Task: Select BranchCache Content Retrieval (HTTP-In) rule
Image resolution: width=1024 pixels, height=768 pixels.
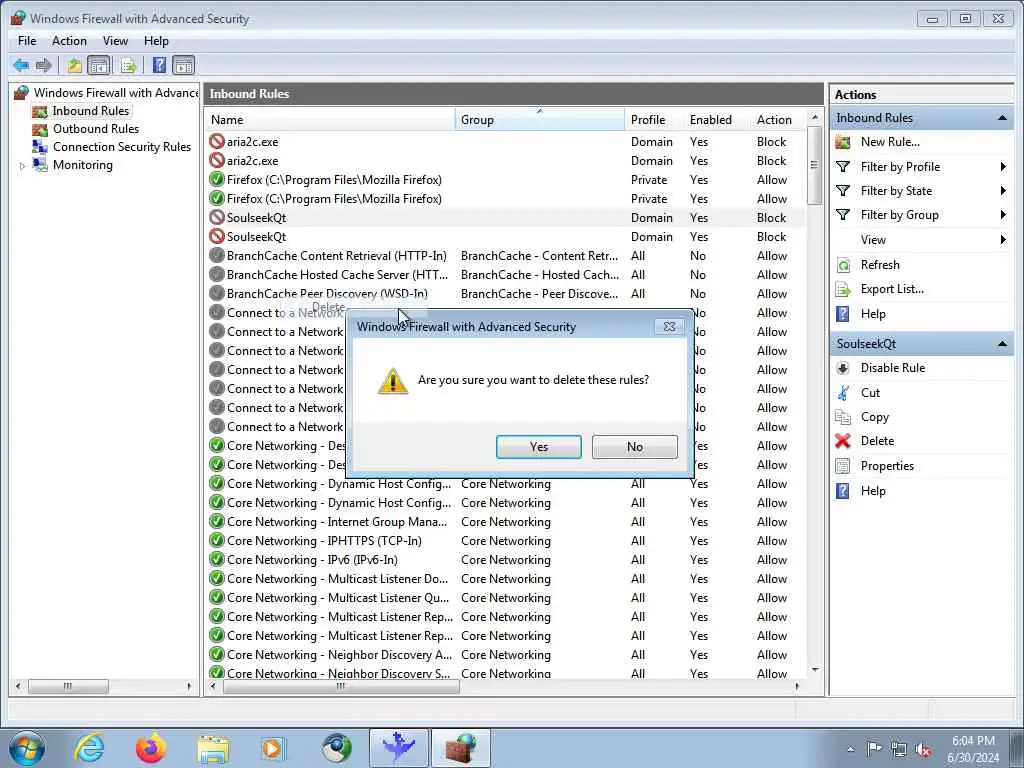Action: pyautogui.click(x=506, y=255)
